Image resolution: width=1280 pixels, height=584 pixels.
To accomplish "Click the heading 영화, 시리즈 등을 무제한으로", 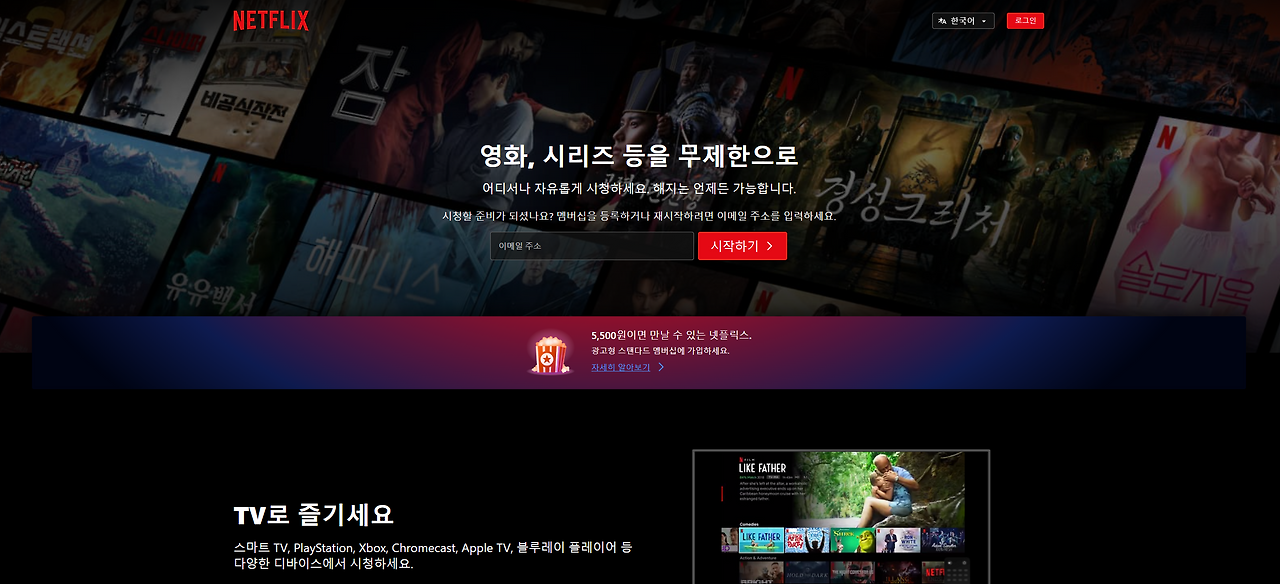I will pos(639,156).
